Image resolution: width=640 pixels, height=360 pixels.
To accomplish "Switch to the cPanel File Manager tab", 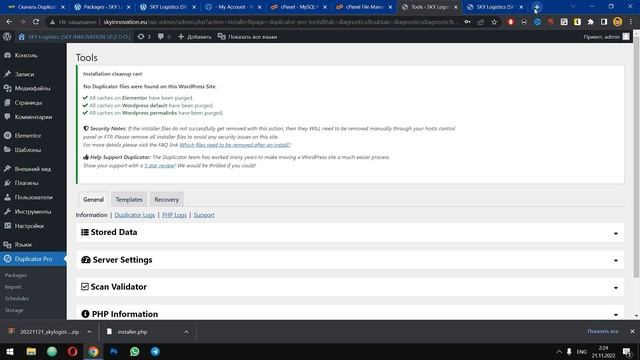I will tap(363, 7).
